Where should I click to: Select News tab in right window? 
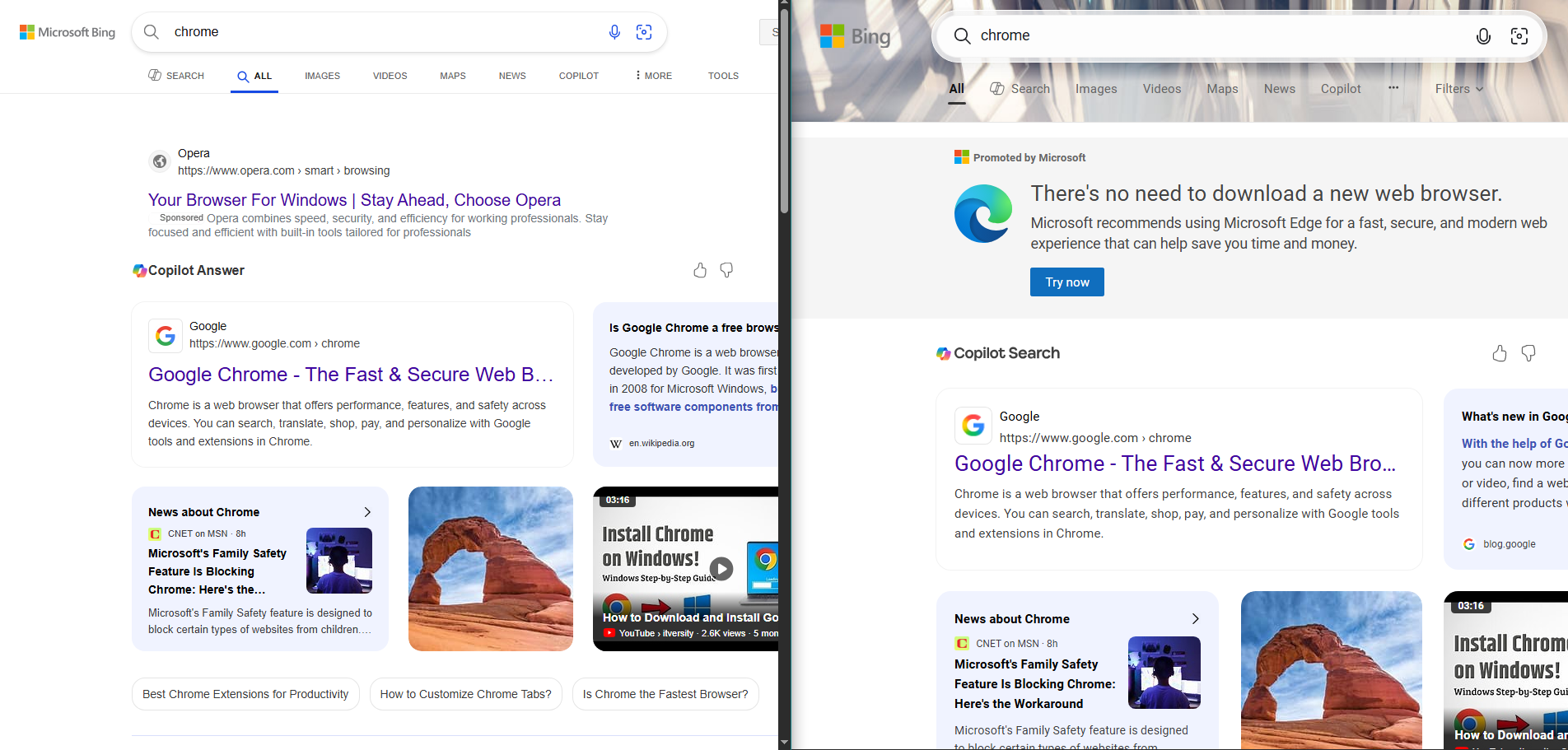click(x=1280, y=89)
